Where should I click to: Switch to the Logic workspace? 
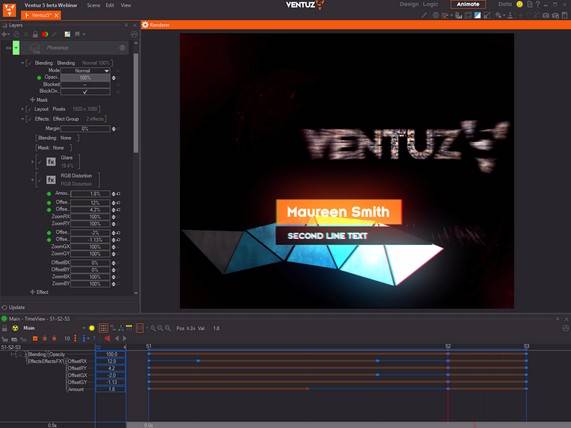click(x=430, y=4)
